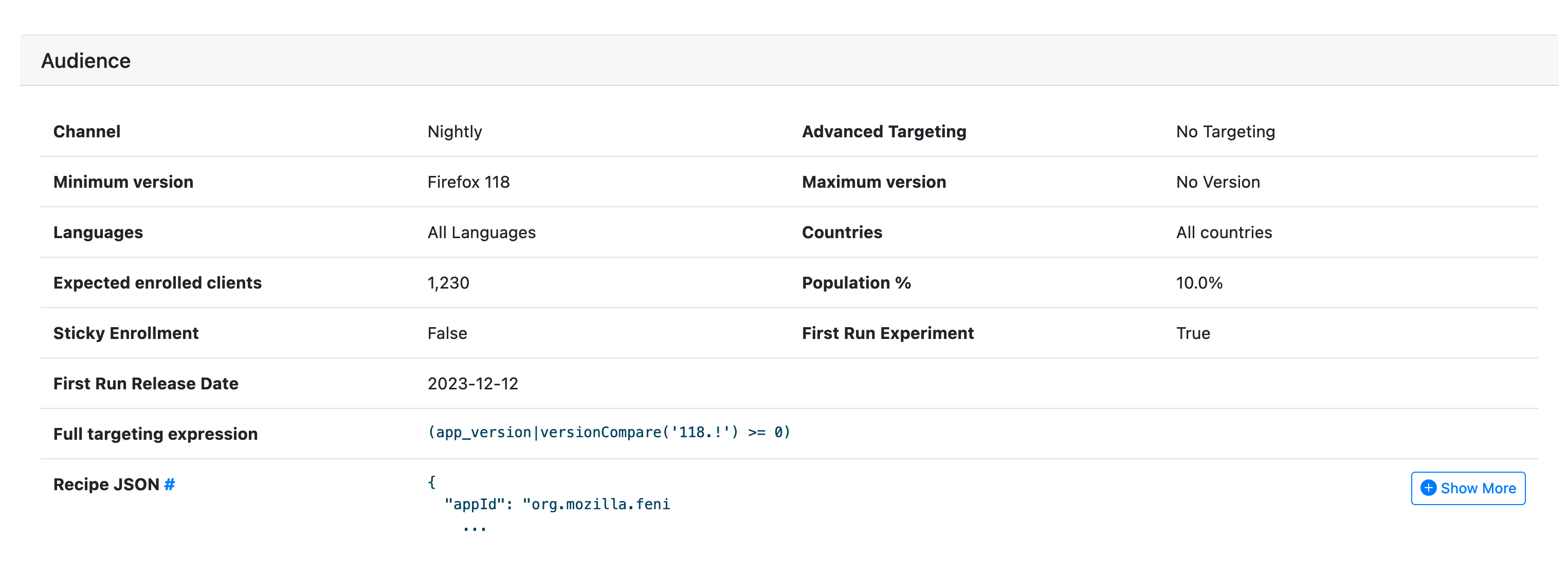Click the First Run Experiment True value

[x=1193, y=333]
